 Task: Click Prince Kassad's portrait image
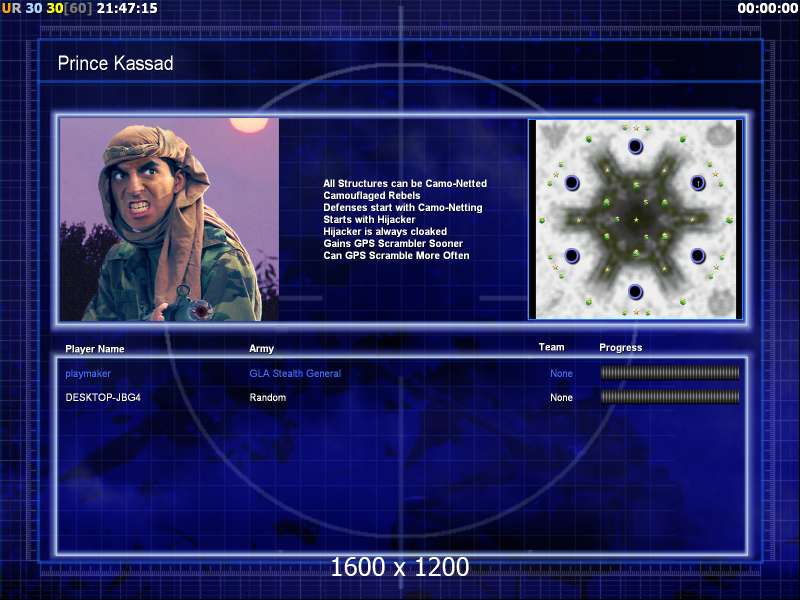(x=169, y=219)
